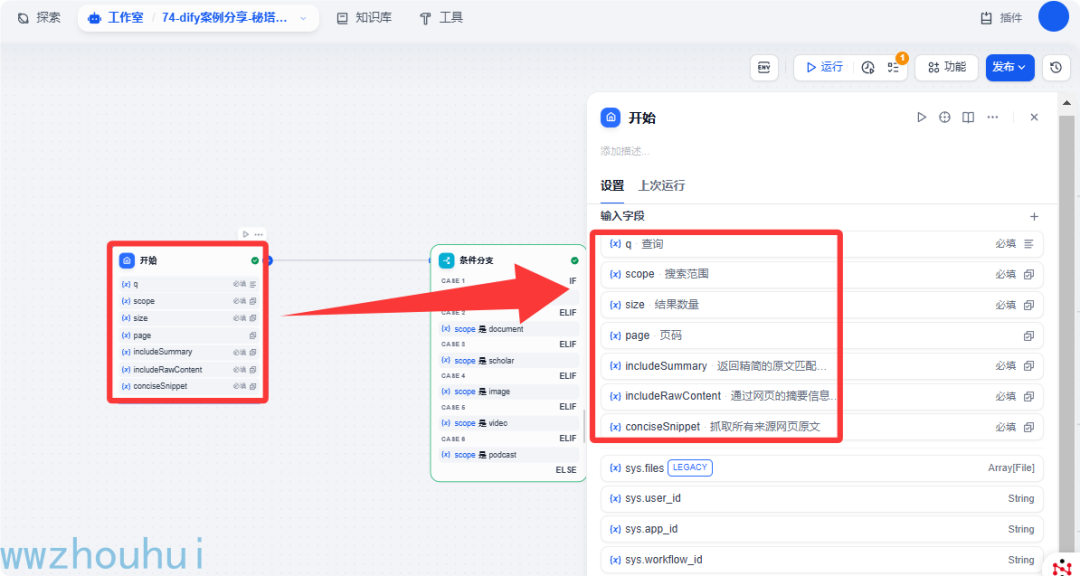Switch to the 上次运行 tab
The image size is (1080, 576).
(661, 186)
